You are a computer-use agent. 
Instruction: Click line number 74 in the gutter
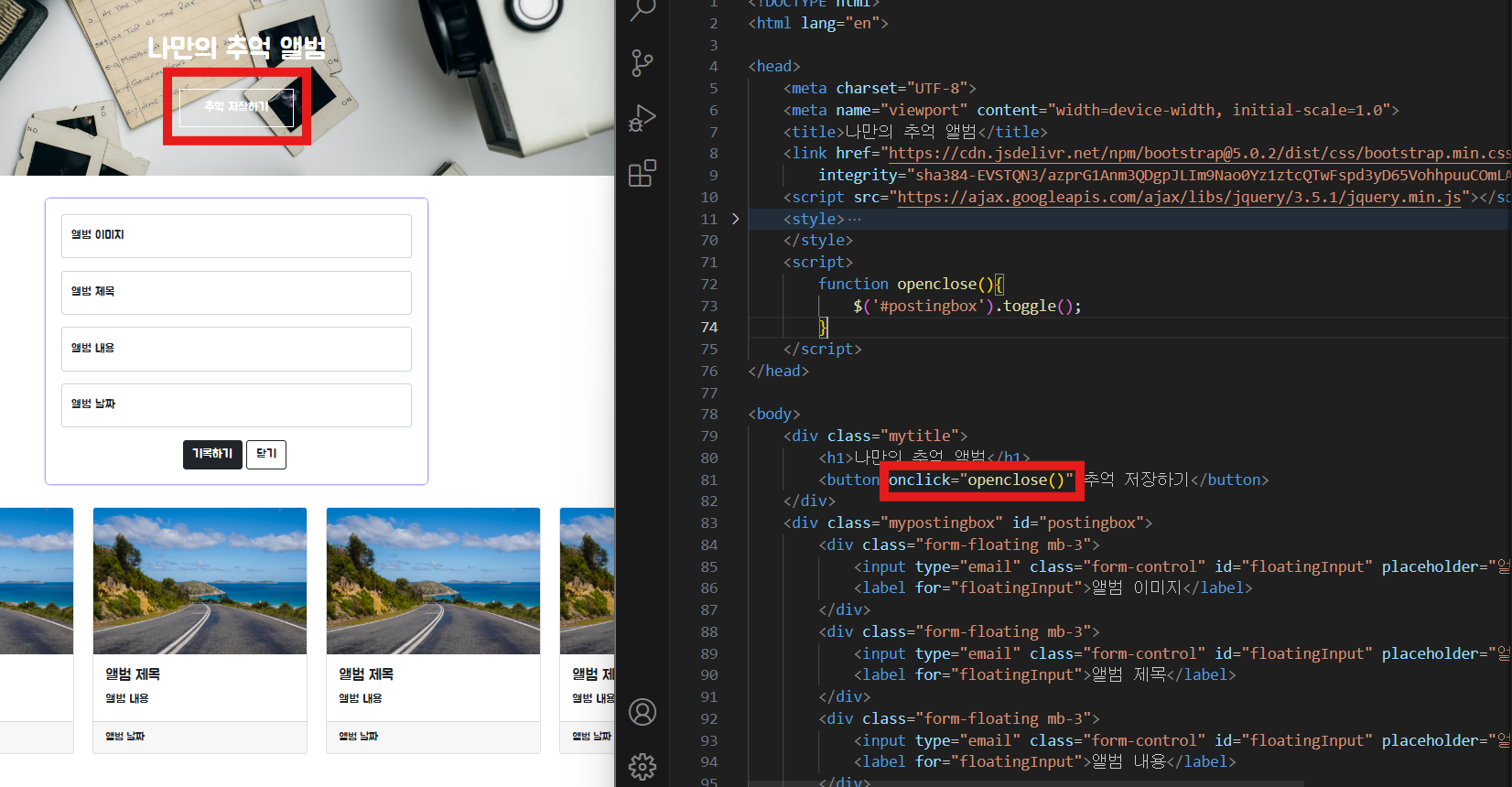pos(709,327)
